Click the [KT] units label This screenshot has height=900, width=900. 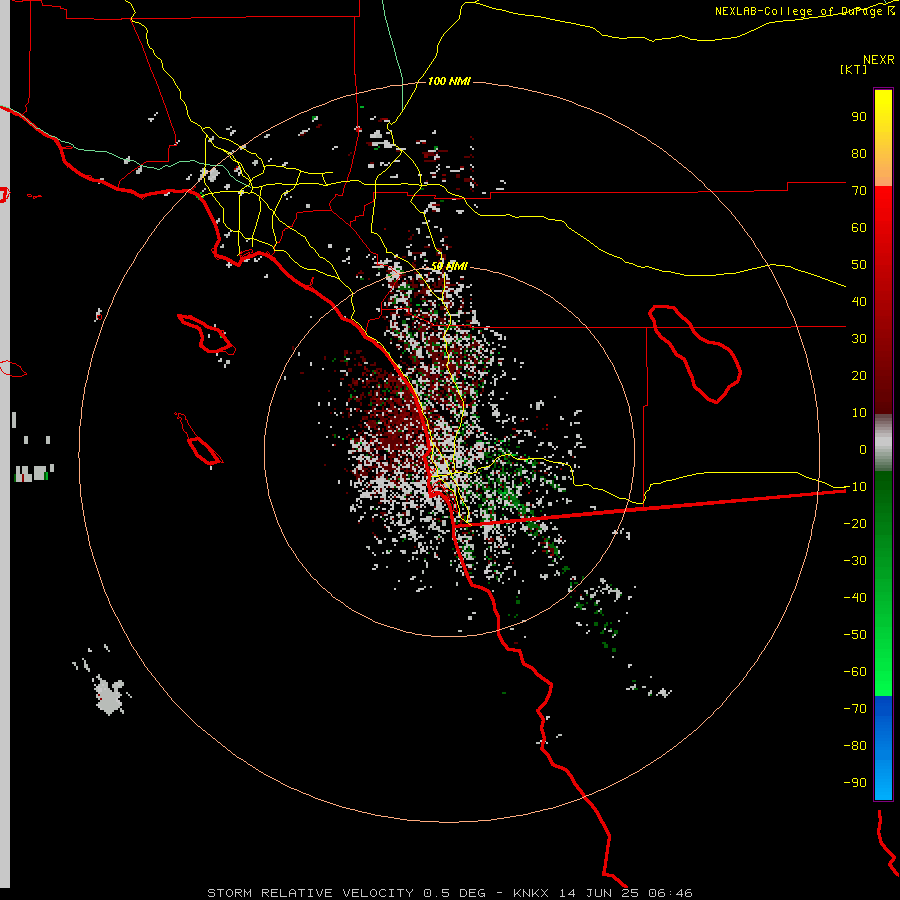853,69
